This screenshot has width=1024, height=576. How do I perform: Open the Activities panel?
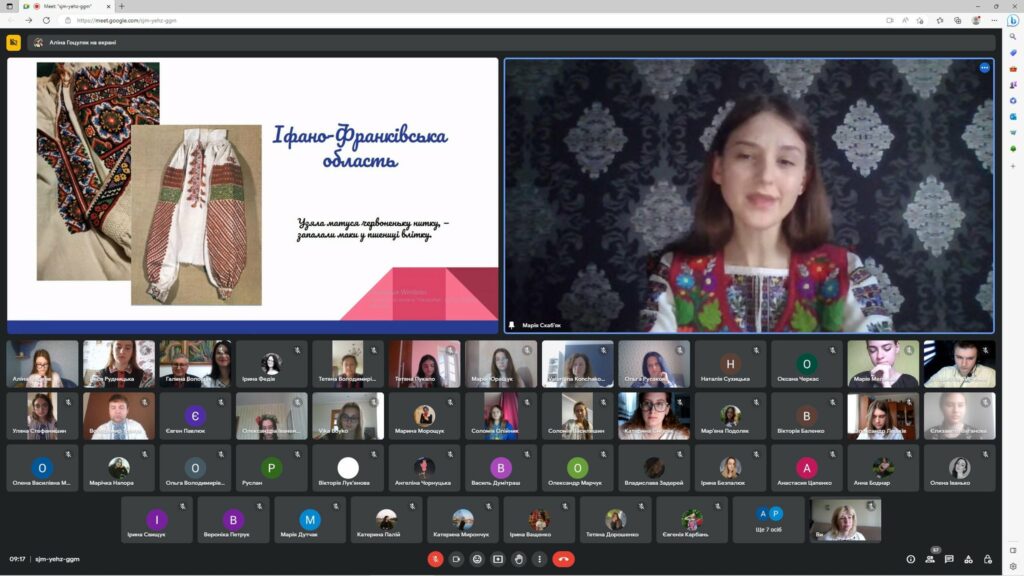(x=968, y=559)
